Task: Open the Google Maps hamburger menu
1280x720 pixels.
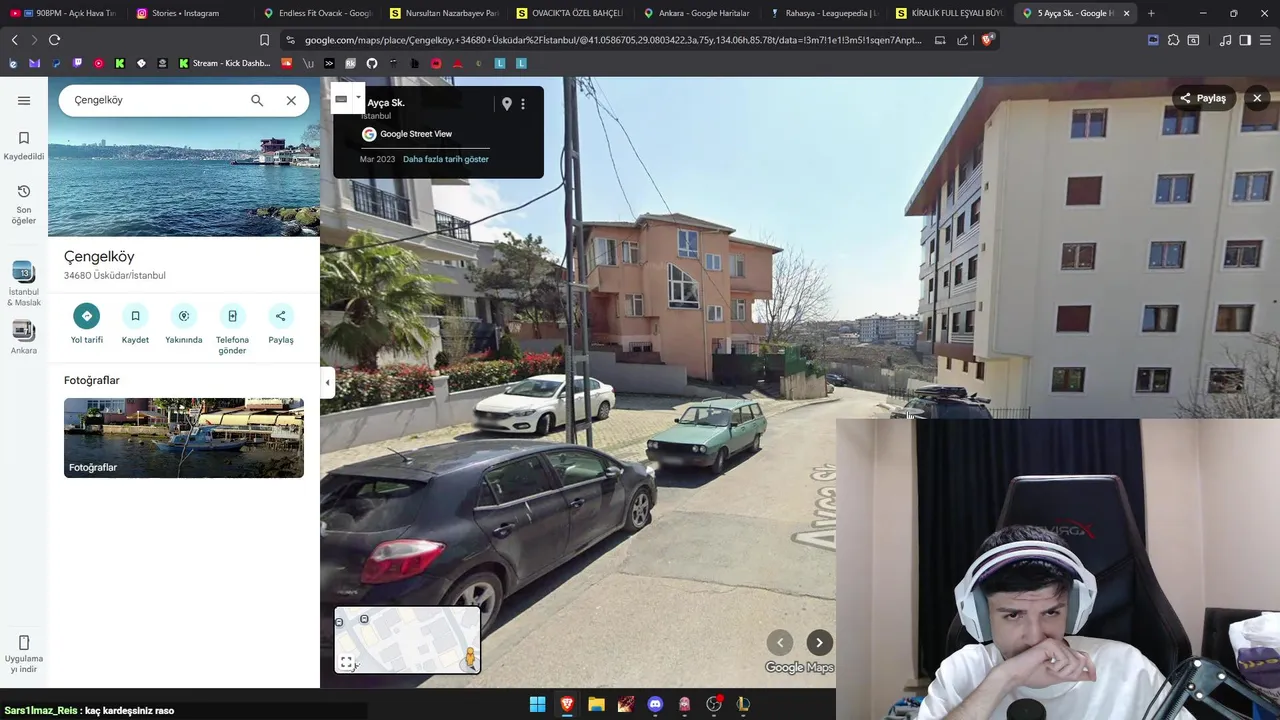Action: click(24, 100)
